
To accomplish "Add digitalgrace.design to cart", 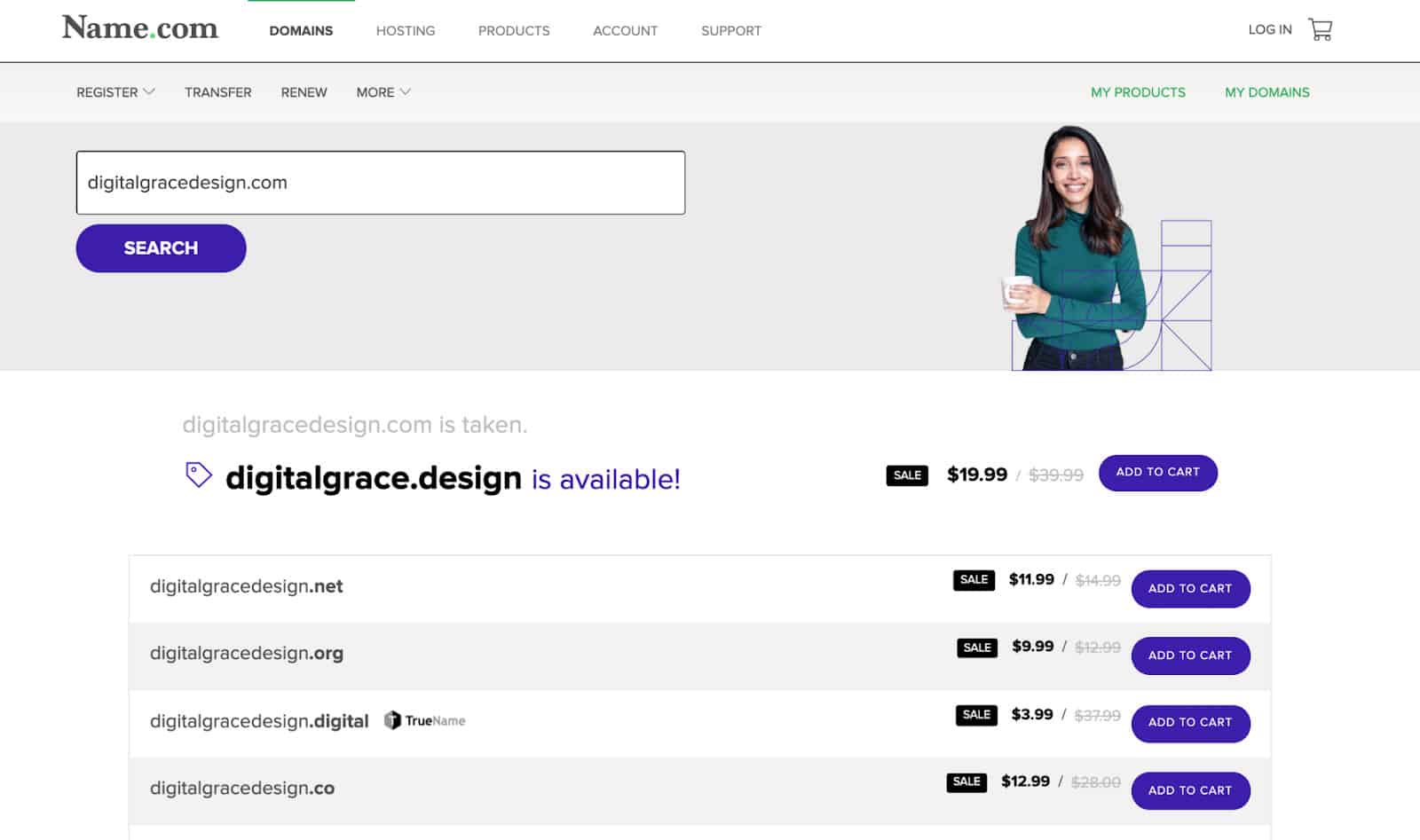I will click(1157, 473).
